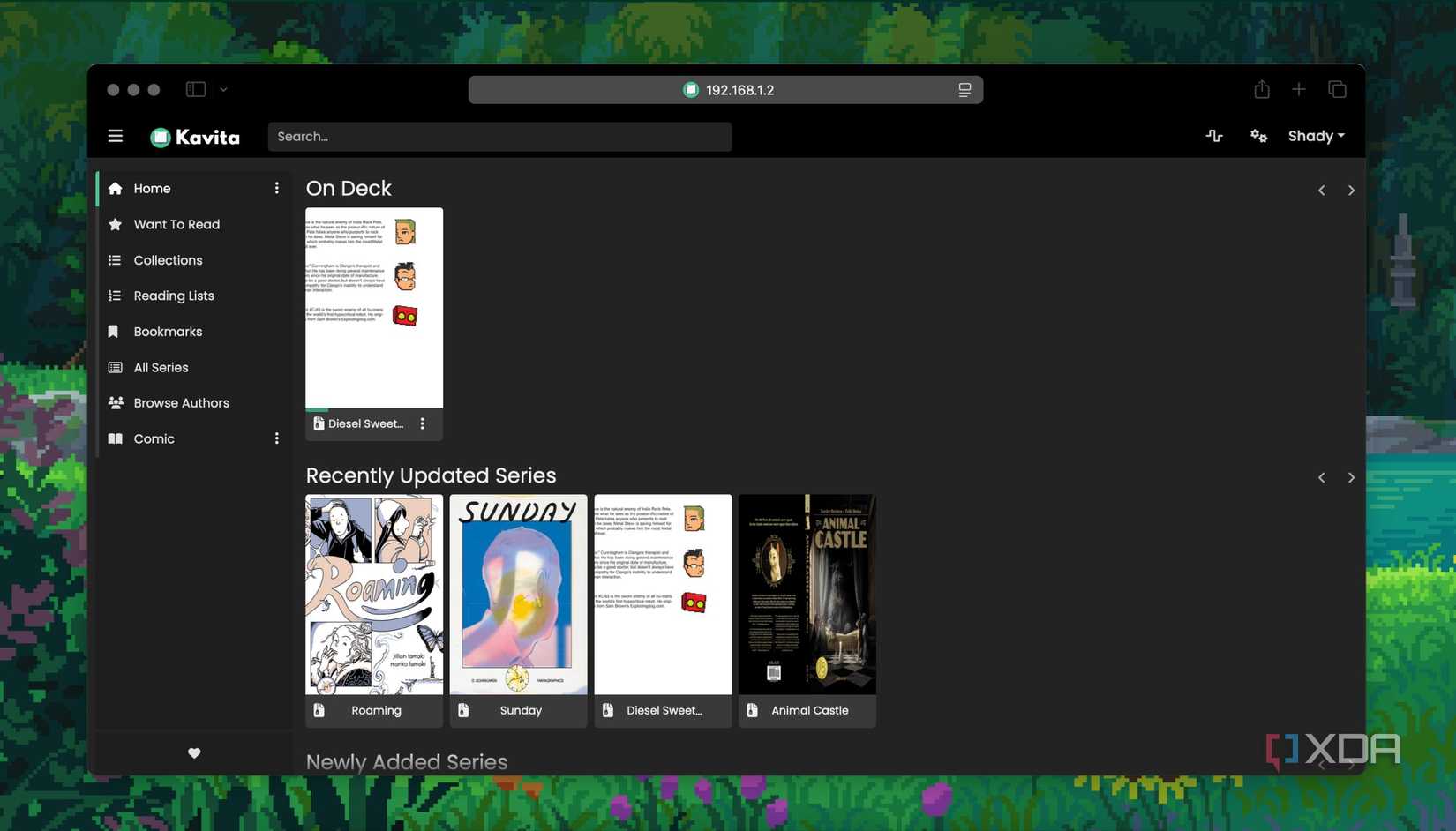Image resolution: width=1456 pixels, height=831 pixels.
Task: Open Collections in sidebar
Action: [x=168, y=260]
